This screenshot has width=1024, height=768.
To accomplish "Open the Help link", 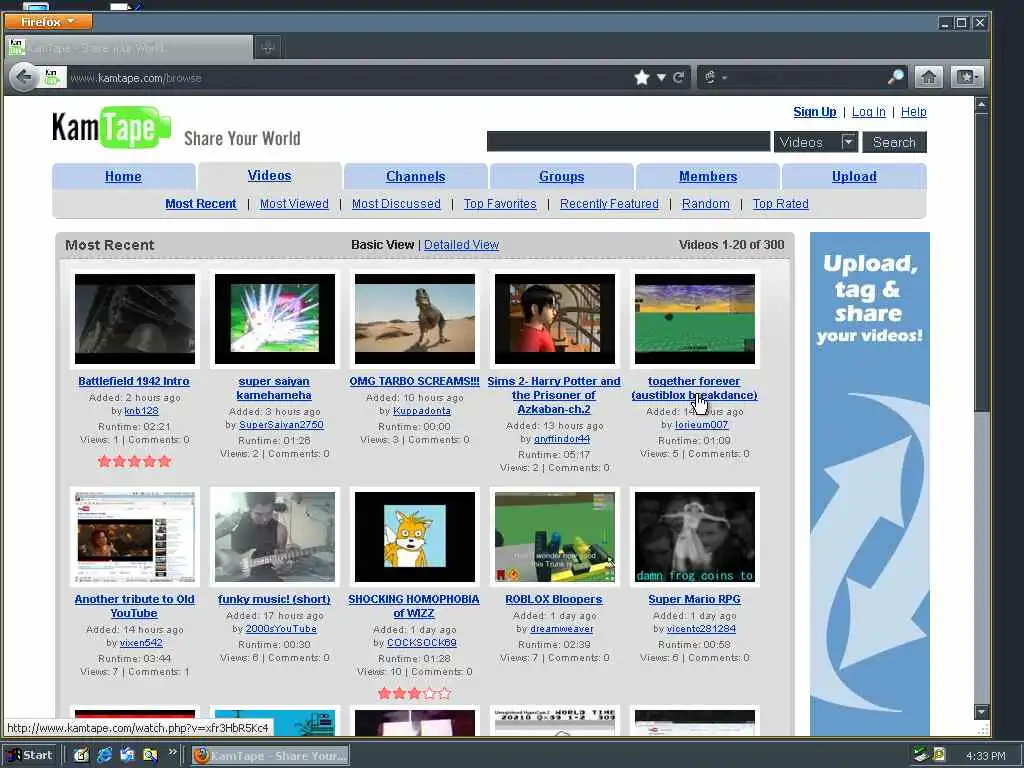I will pos(914,112).
